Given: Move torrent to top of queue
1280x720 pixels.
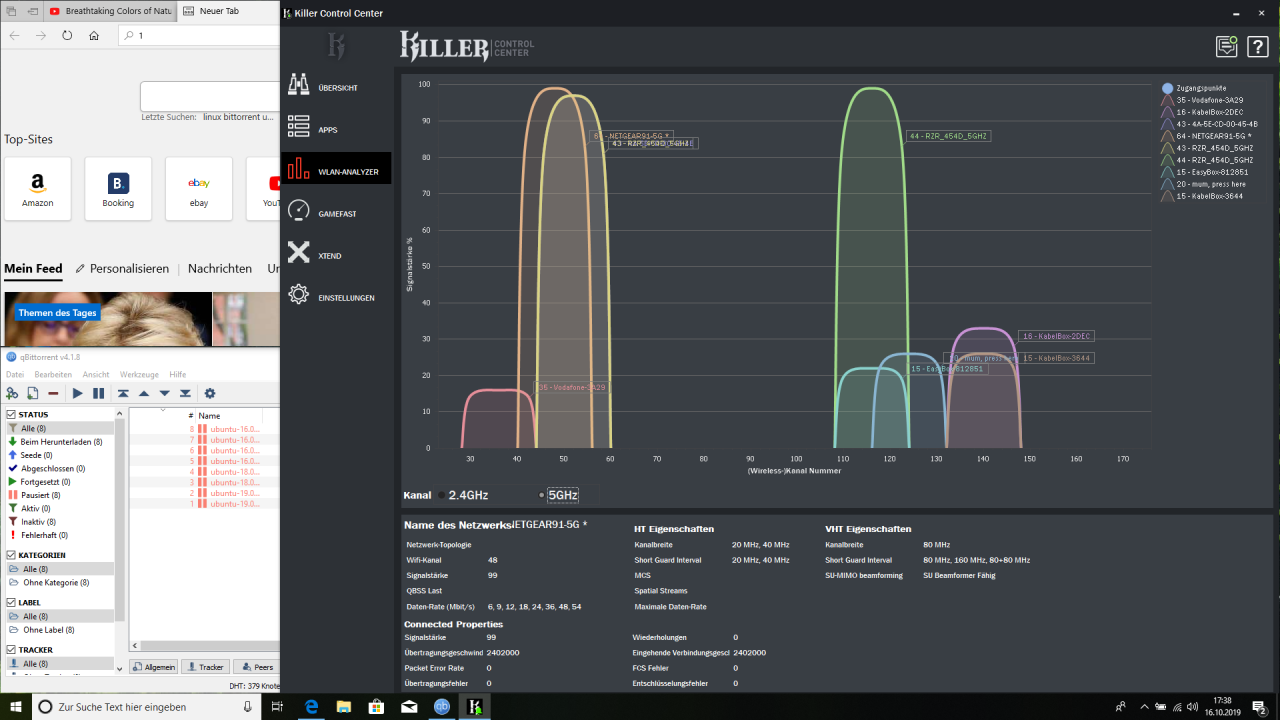Looking at the screenshot, I should 123,393.
